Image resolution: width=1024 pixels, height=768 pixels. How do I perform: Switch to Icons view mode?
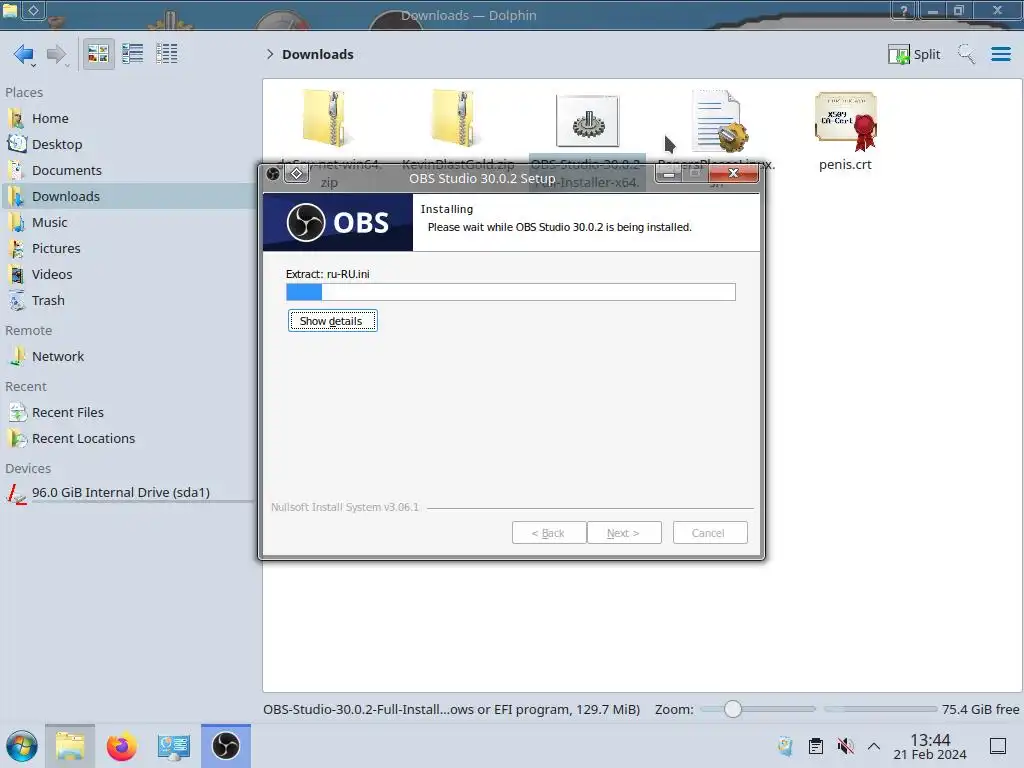(98, 54)
